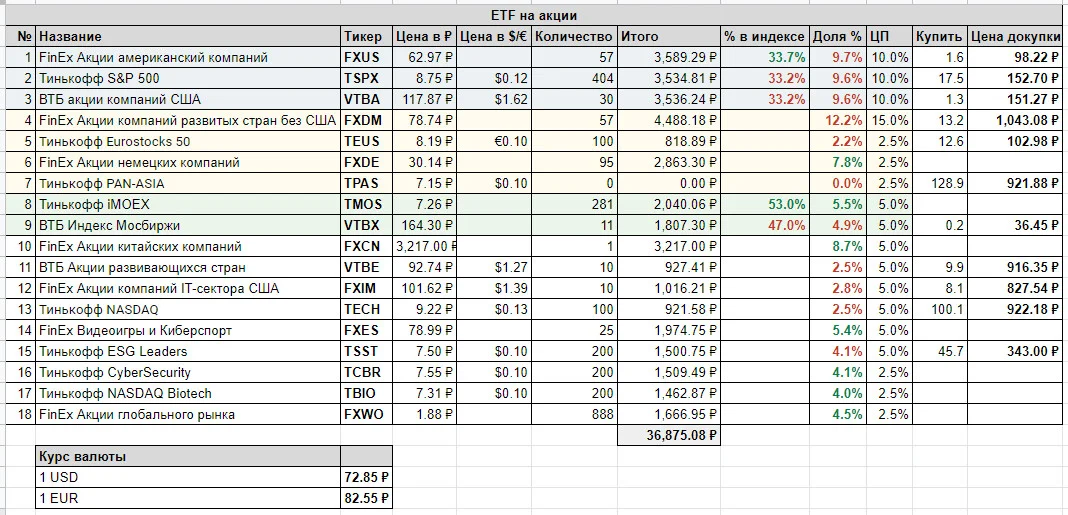Select currency price cell '€0.10'
The width and height of the screenshot is (1068, 515).
point(494,142)
